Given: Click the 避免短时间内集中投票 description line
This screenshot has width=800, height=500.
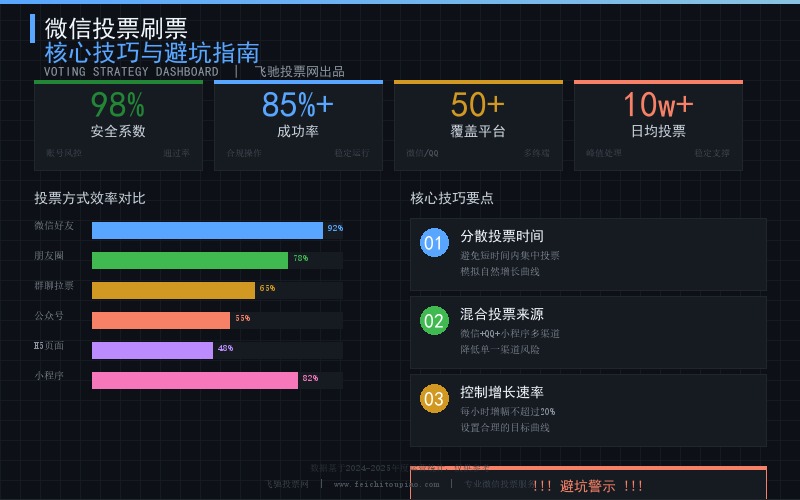Looking at the screenshot, I should pos(510,256).
